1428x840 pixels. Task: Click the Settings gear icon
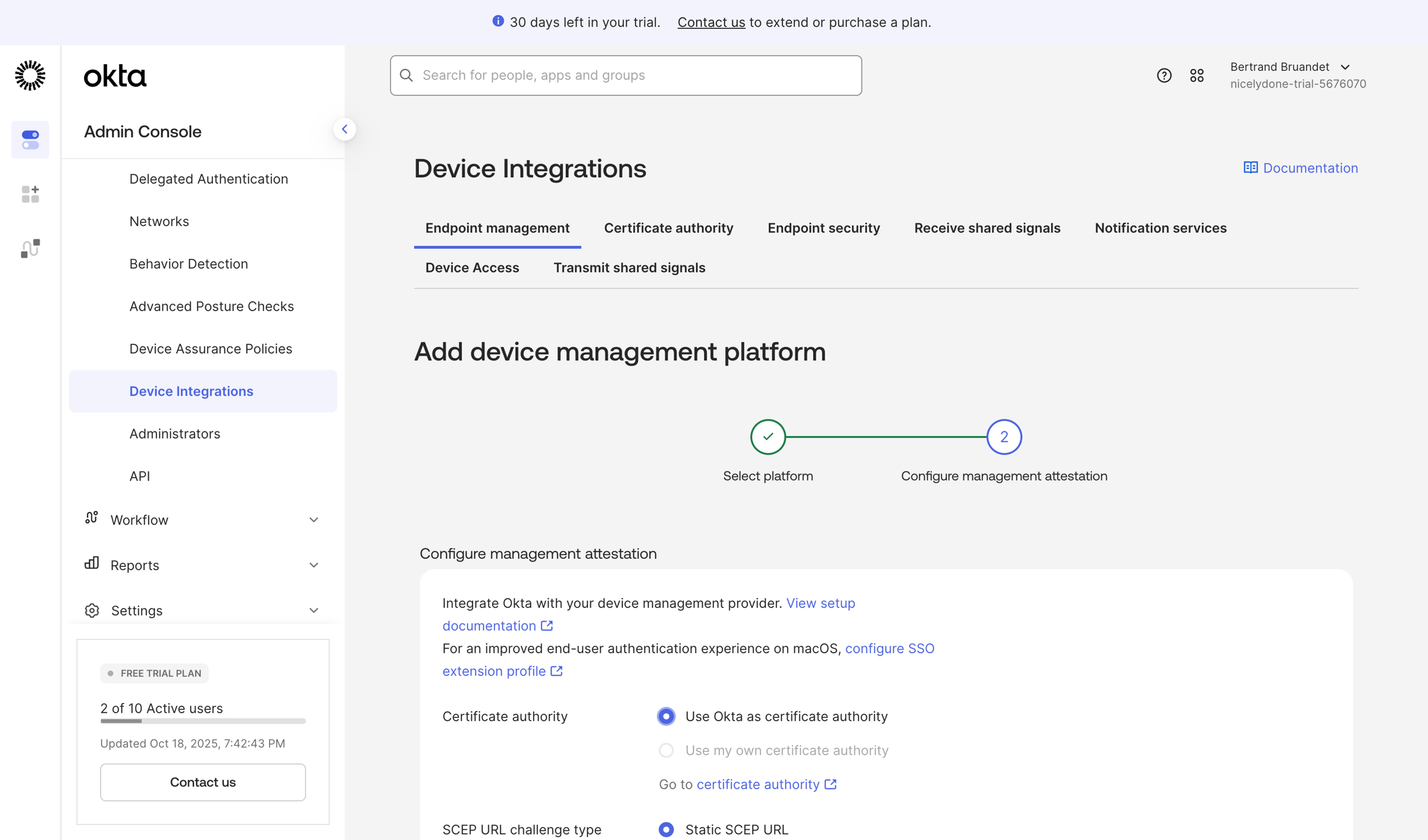(x=92, y=610)
